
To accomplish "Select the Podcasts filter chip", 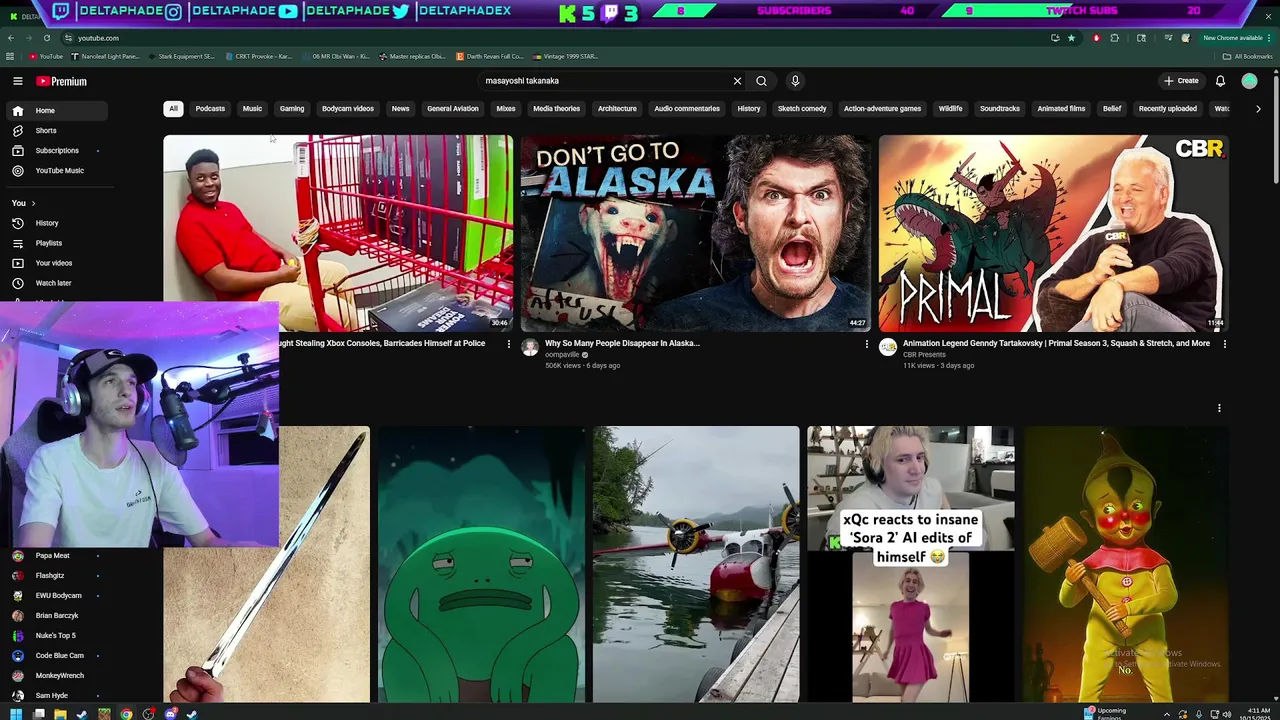I will [x=210, y=109].
